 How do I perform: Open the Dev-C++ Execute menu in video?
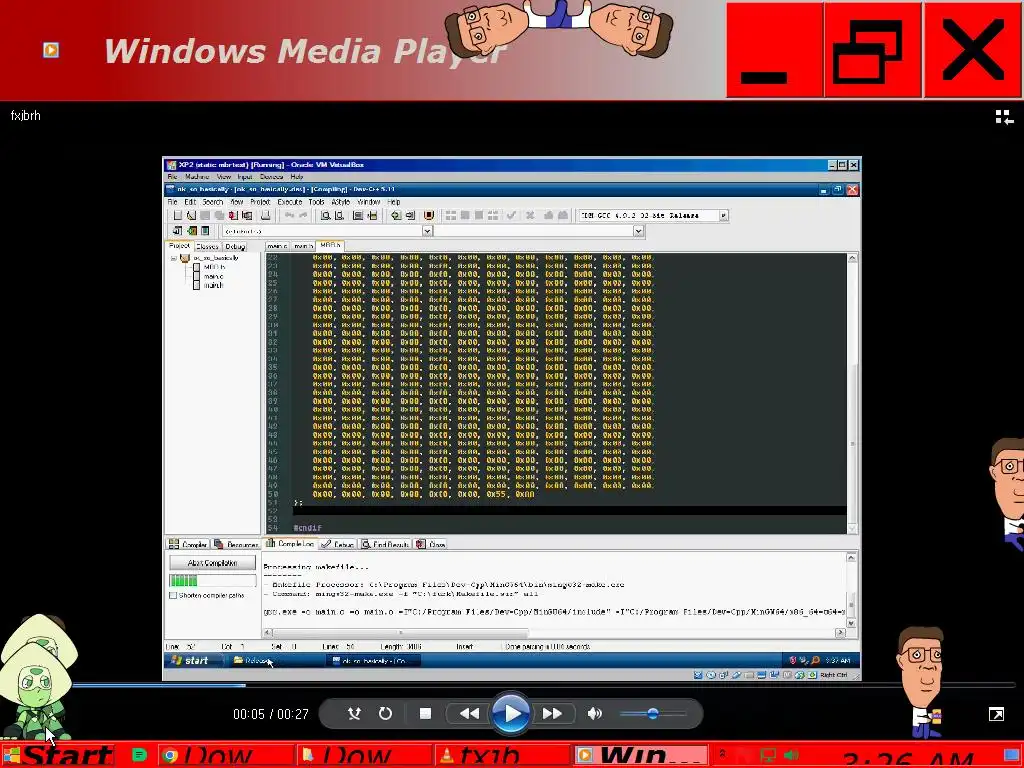coord(289,202)
